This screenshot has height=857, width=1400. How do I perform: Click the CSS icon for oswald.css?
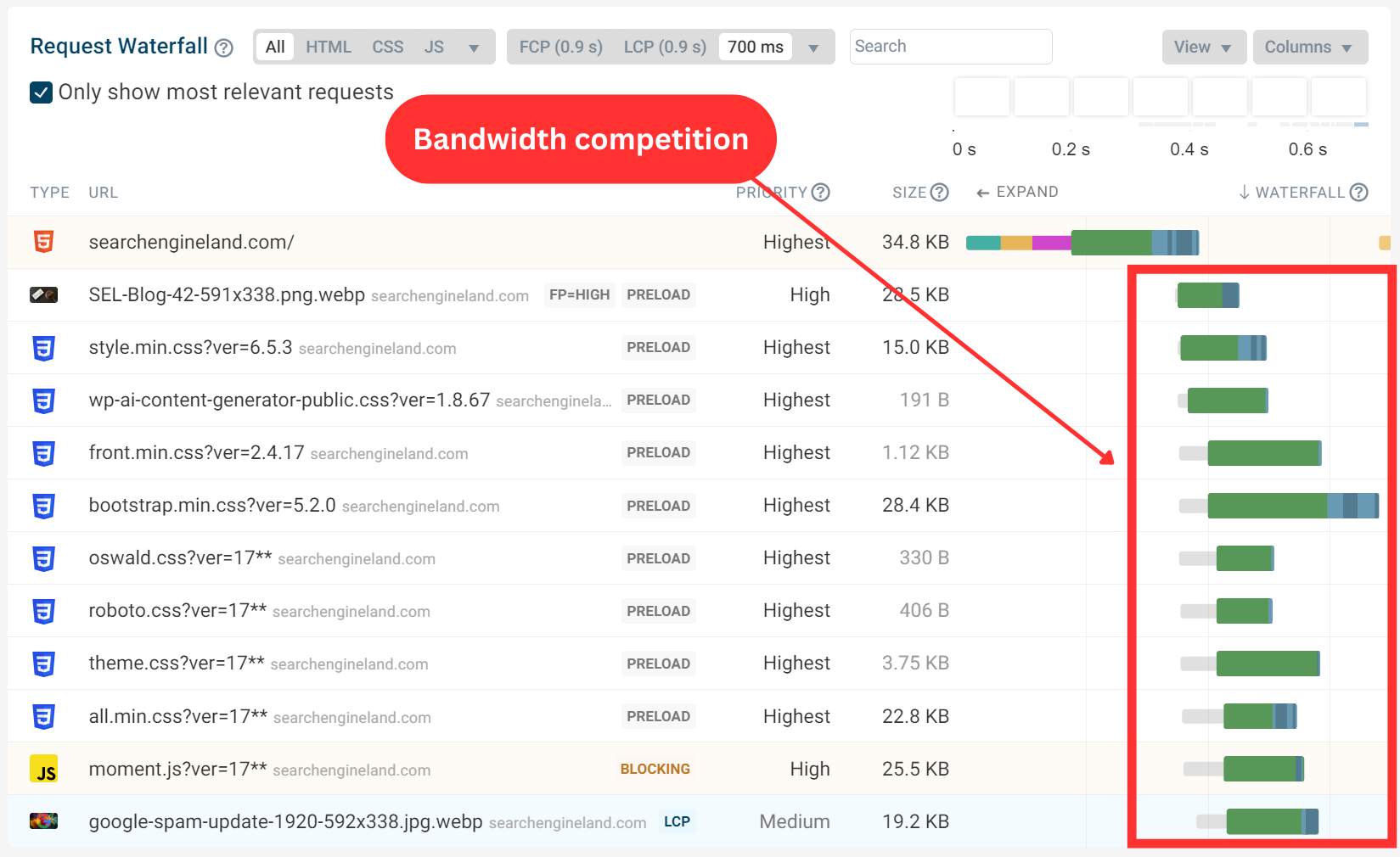(43, 558)
